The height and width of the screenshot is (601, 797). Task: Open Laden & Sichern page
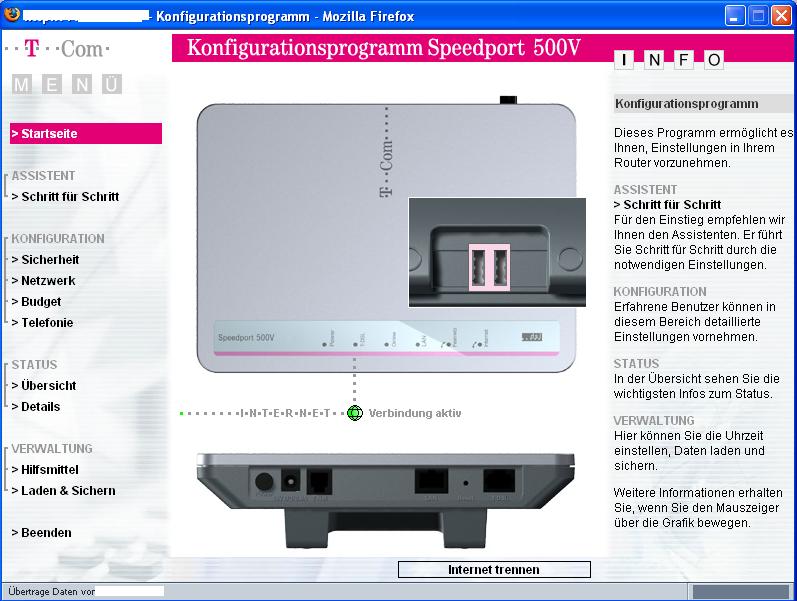click(x=64, y=491)
